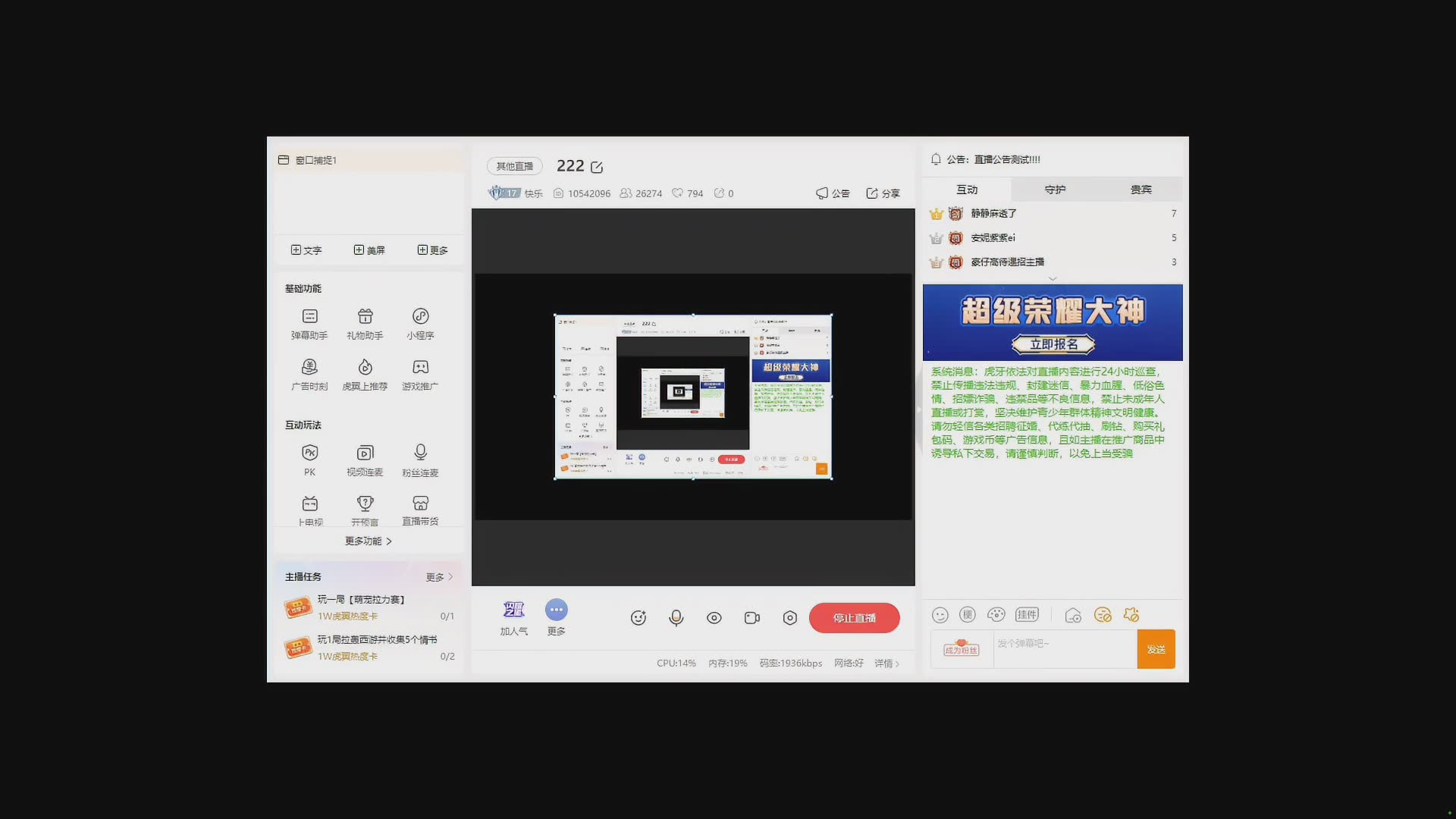Select the 其他直播 category tag
The width and height of the screenshot is (1456, 819).
pos(515,166)
